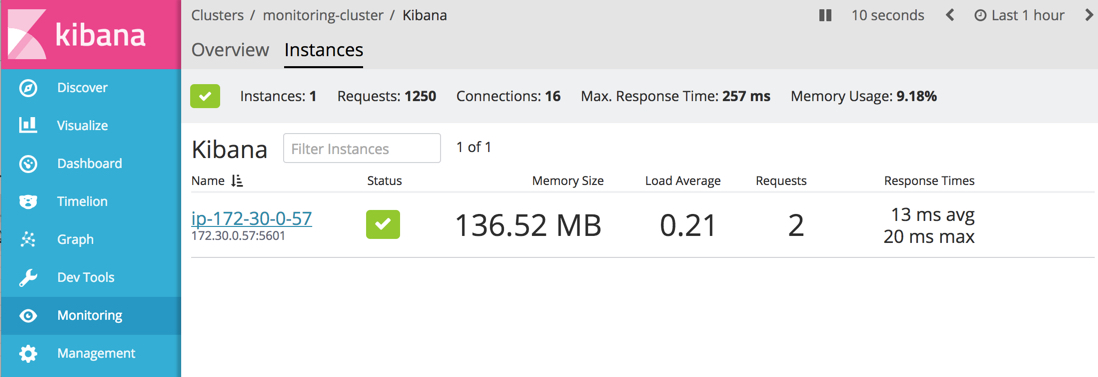Click 0.21 load average value
Image resolution: width=1098 pixels, height=377 pixels.
688,226
